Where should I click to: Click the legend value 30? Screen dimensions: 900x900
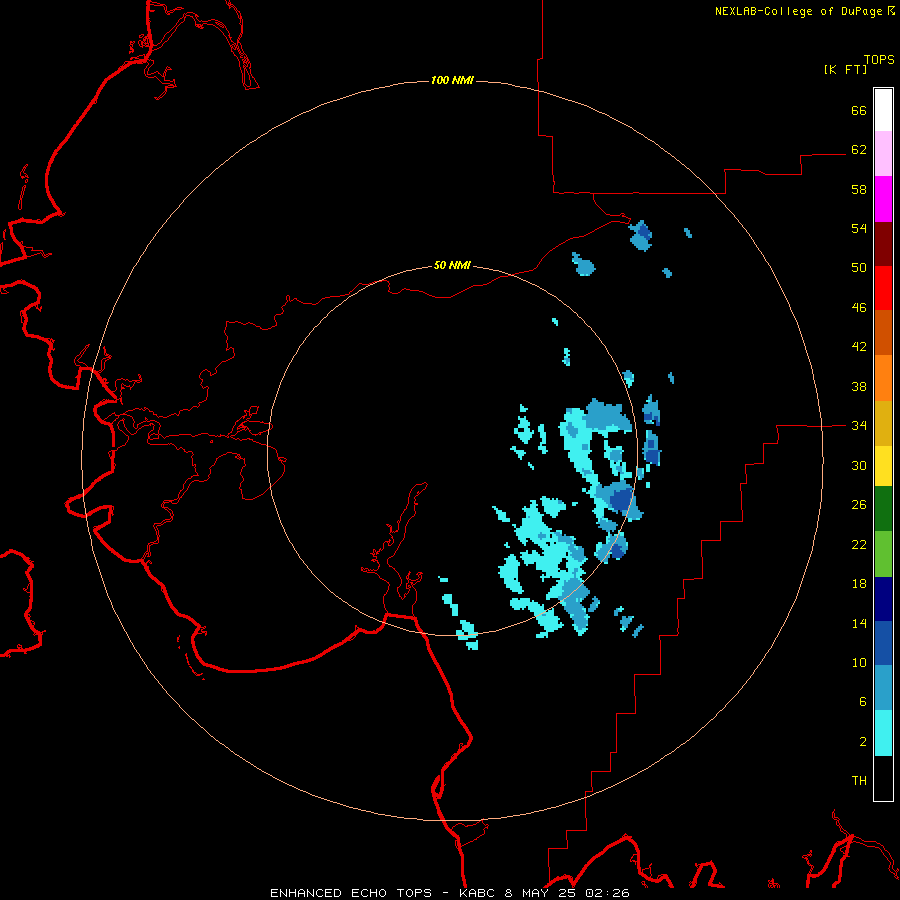[x=859, y=465]
